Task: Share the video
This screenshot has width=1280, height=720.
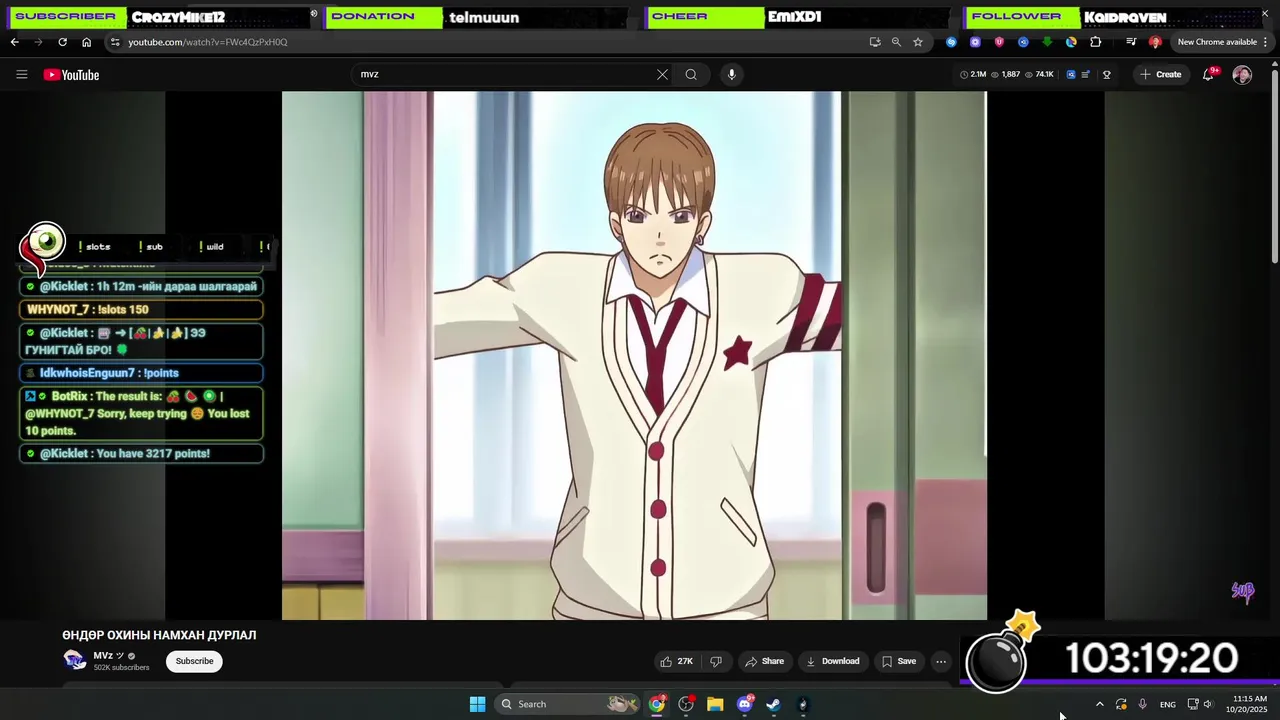Action: pos(764,661)
